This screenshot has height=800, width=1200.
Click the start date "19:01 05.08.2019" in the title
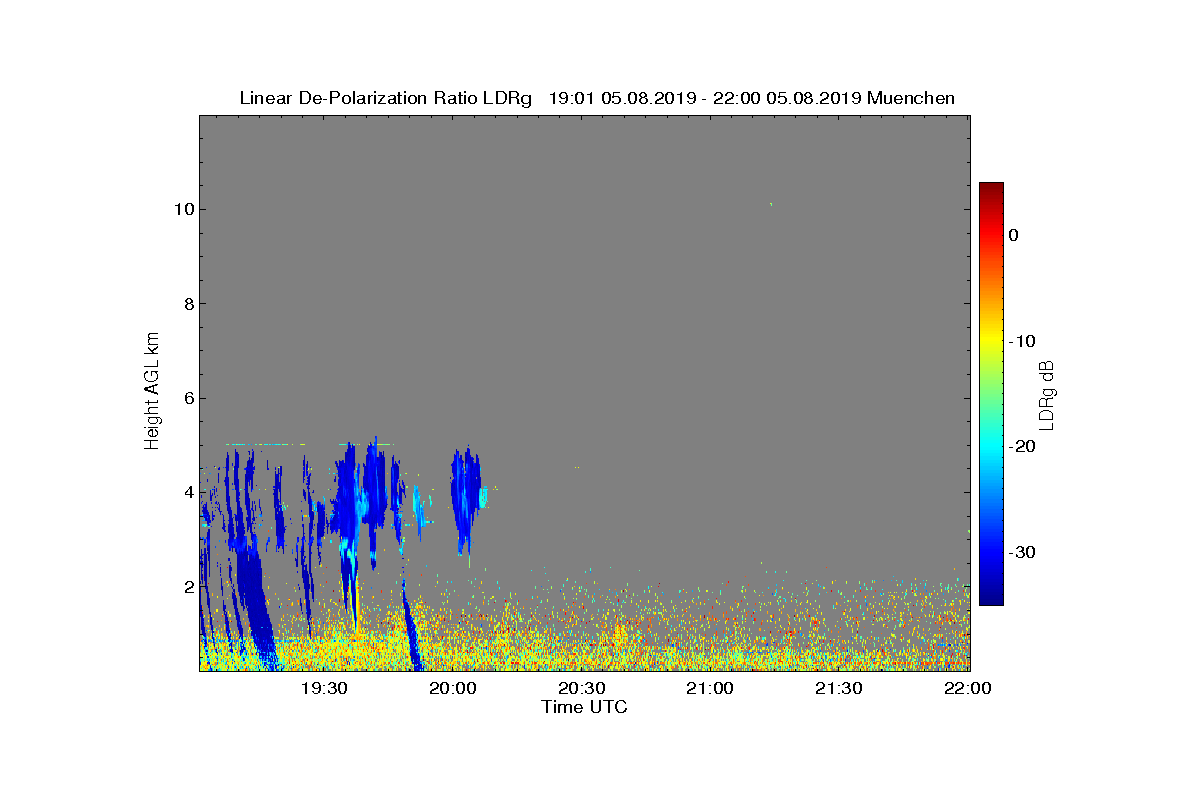click(622, 98)
